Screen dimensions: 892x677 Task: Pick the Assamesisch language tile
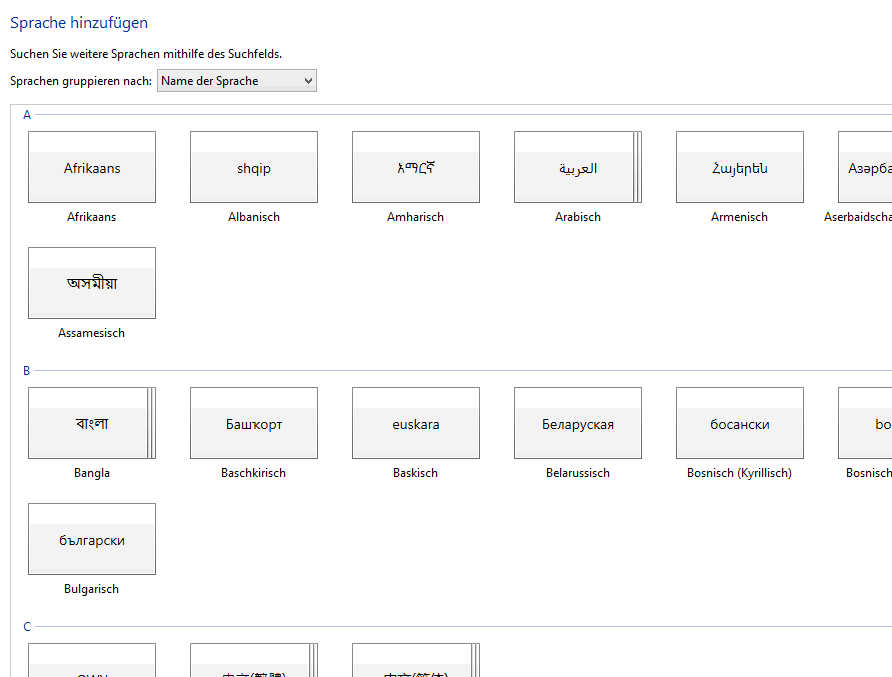click(x=92, y=284)
